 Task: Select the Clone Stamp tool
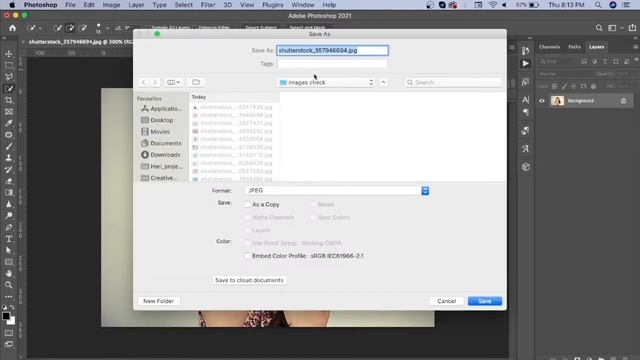9,158
